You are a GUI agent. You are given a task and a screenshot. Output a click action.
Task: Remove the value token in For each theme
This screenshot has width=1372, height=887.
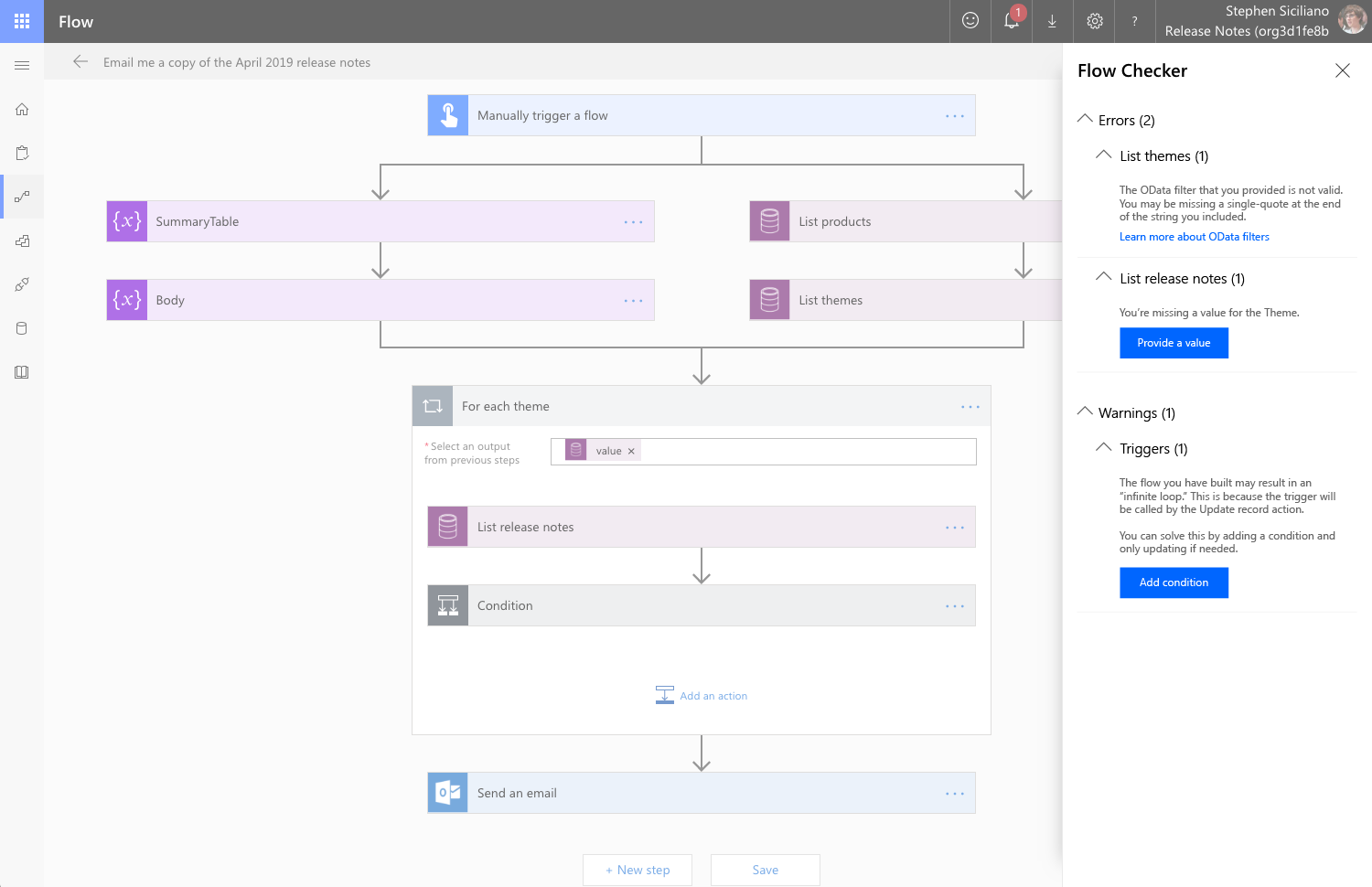pyautogui.click(x=631, y=450)
